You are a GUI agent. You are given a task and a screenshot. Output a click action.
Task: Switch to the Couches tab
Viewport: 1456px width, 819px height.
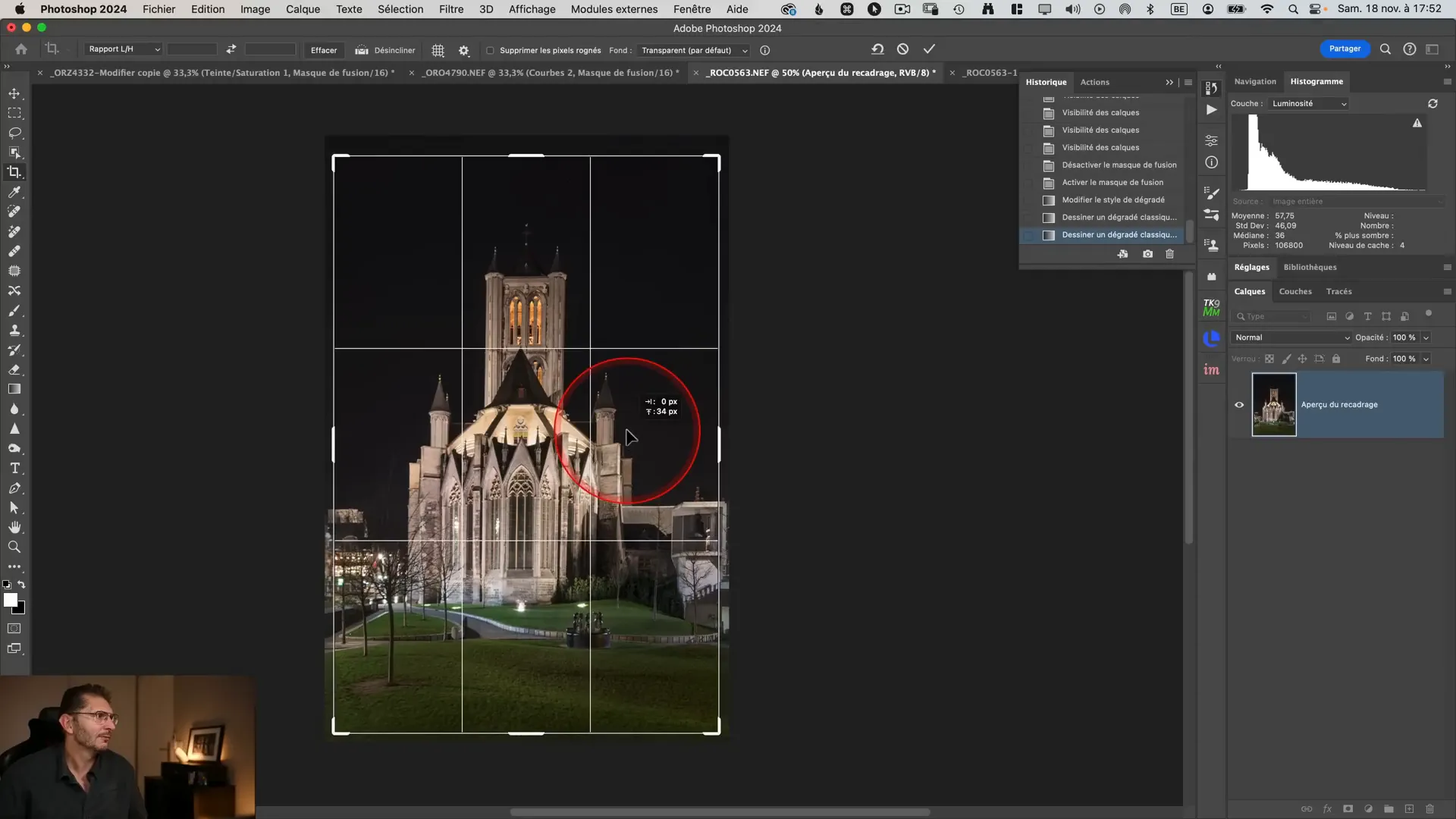1295,291
